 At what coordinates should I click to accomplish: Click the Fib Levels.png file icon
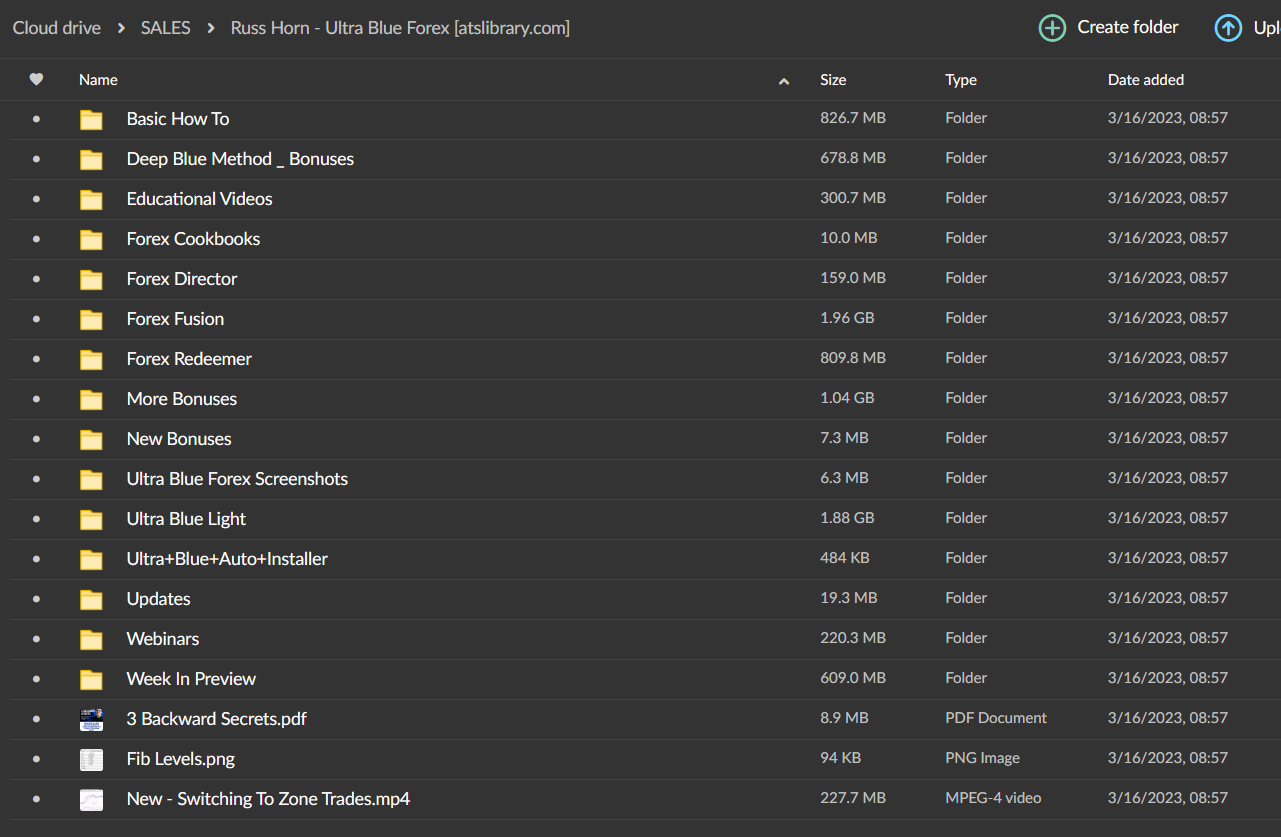tap(91, 759)
